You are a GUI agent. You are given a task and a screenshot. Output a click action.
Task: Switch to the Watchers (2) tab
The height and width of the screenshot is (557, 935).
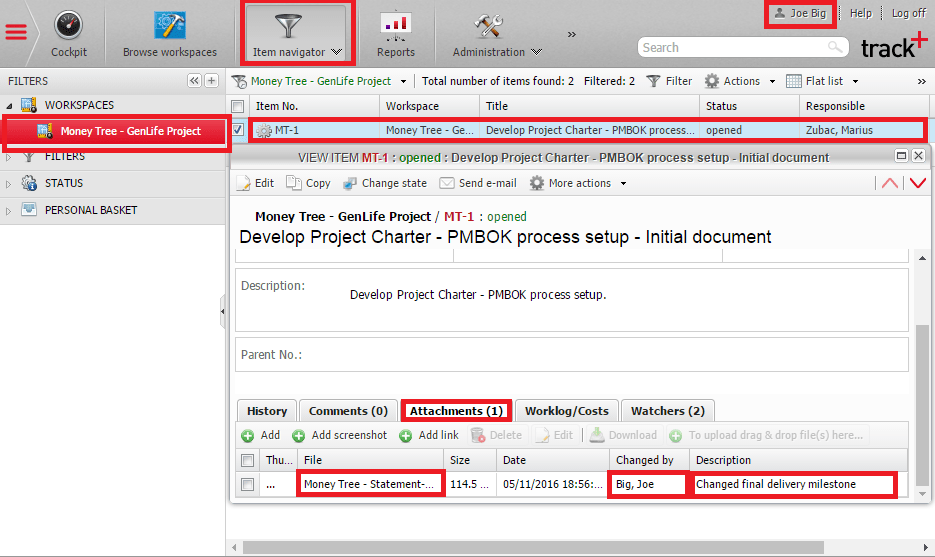667,411
